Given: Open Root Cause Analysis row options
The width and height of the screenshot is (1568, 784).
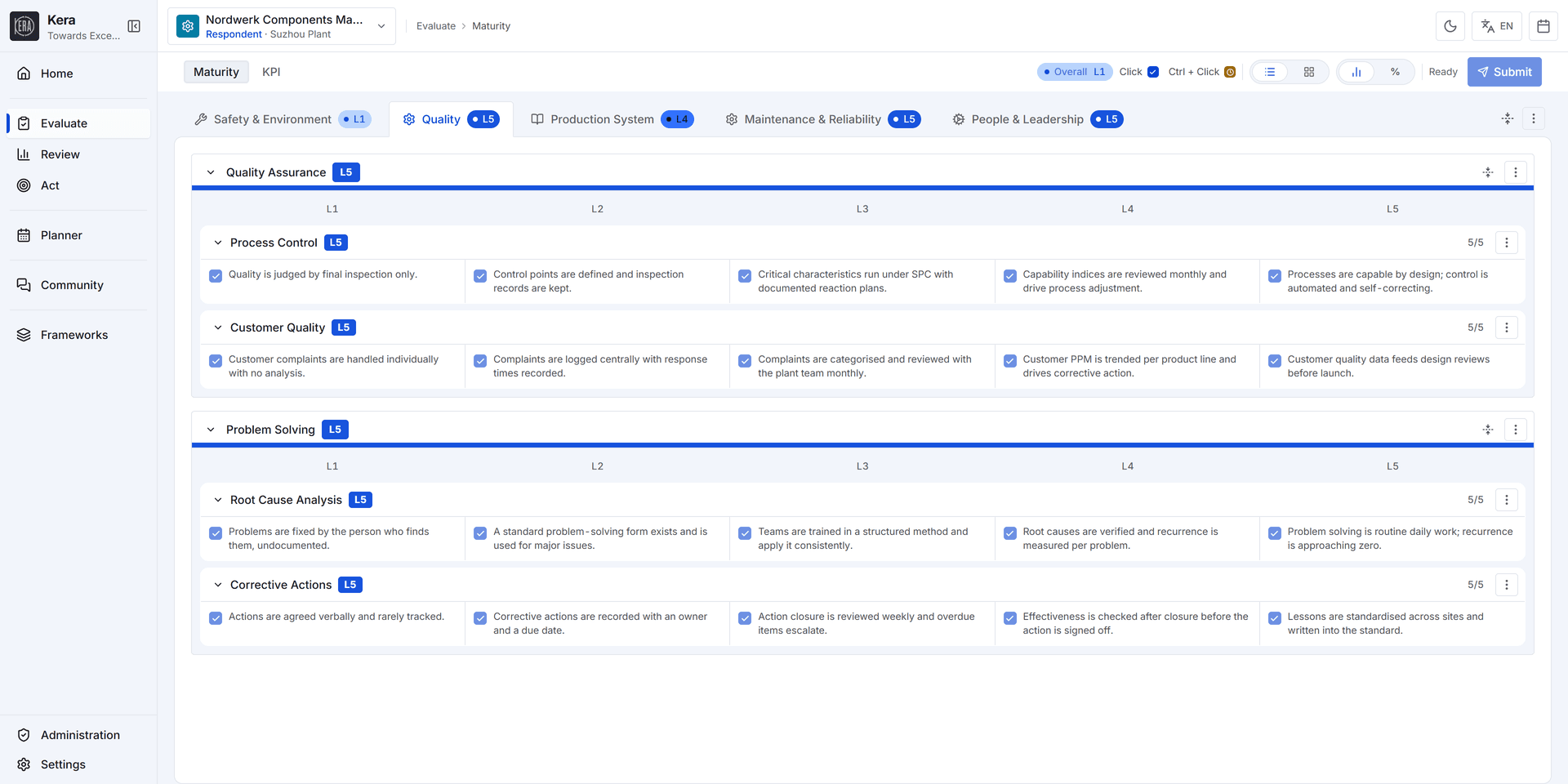Looking at the screenshot, I should point(1507,500).
